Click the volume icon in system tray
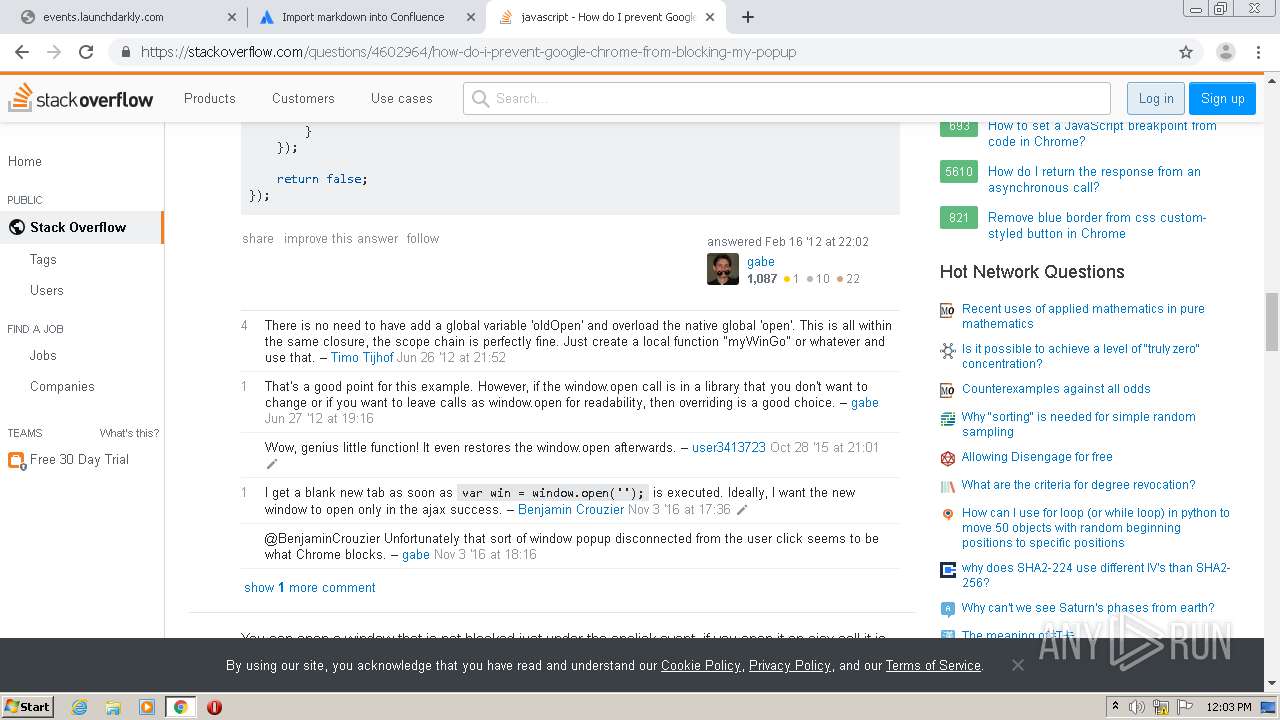 click(x=1136, y=707)
